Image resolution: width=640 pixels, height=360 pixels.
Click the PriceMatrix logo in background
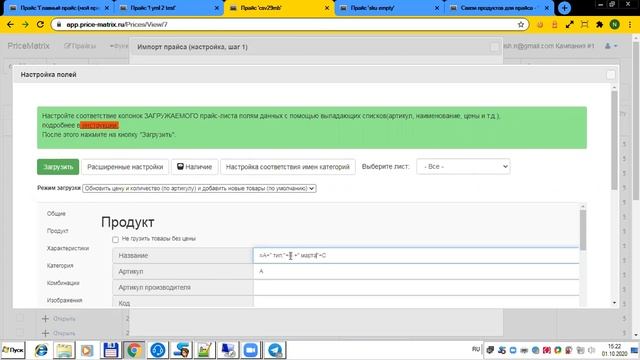(x=29, y=46)
